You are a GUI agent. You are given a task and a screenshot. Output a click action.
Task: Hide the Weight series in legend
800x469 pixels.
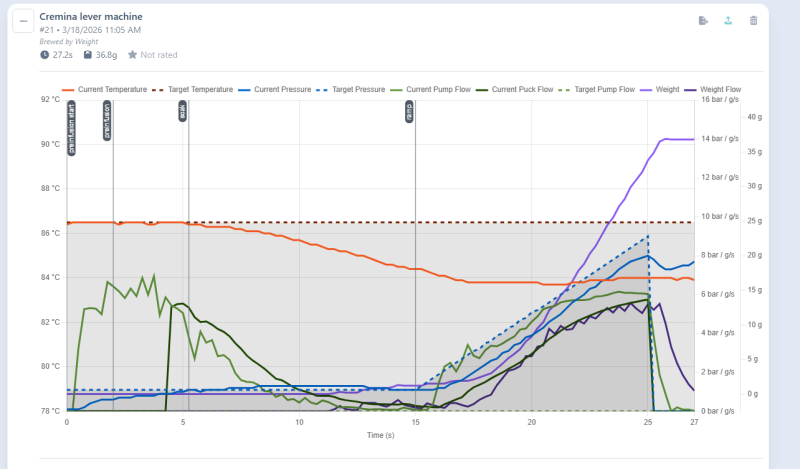point(660,89)
